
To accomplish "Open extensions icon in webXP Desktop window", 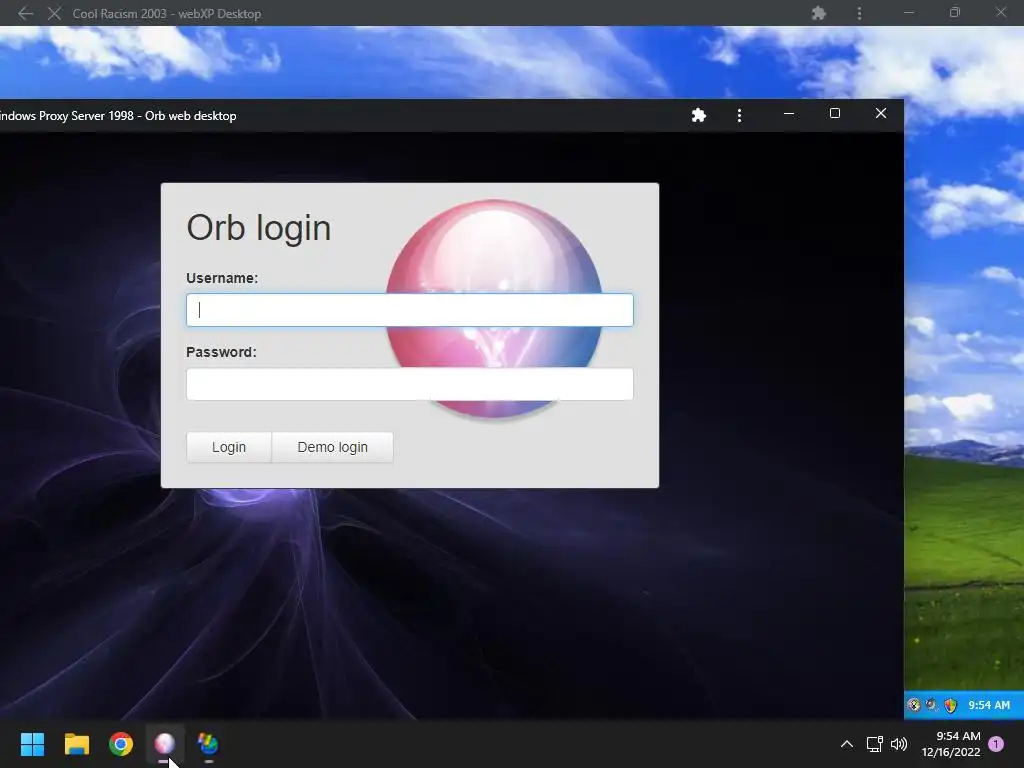I will click(x=819, y=13).
